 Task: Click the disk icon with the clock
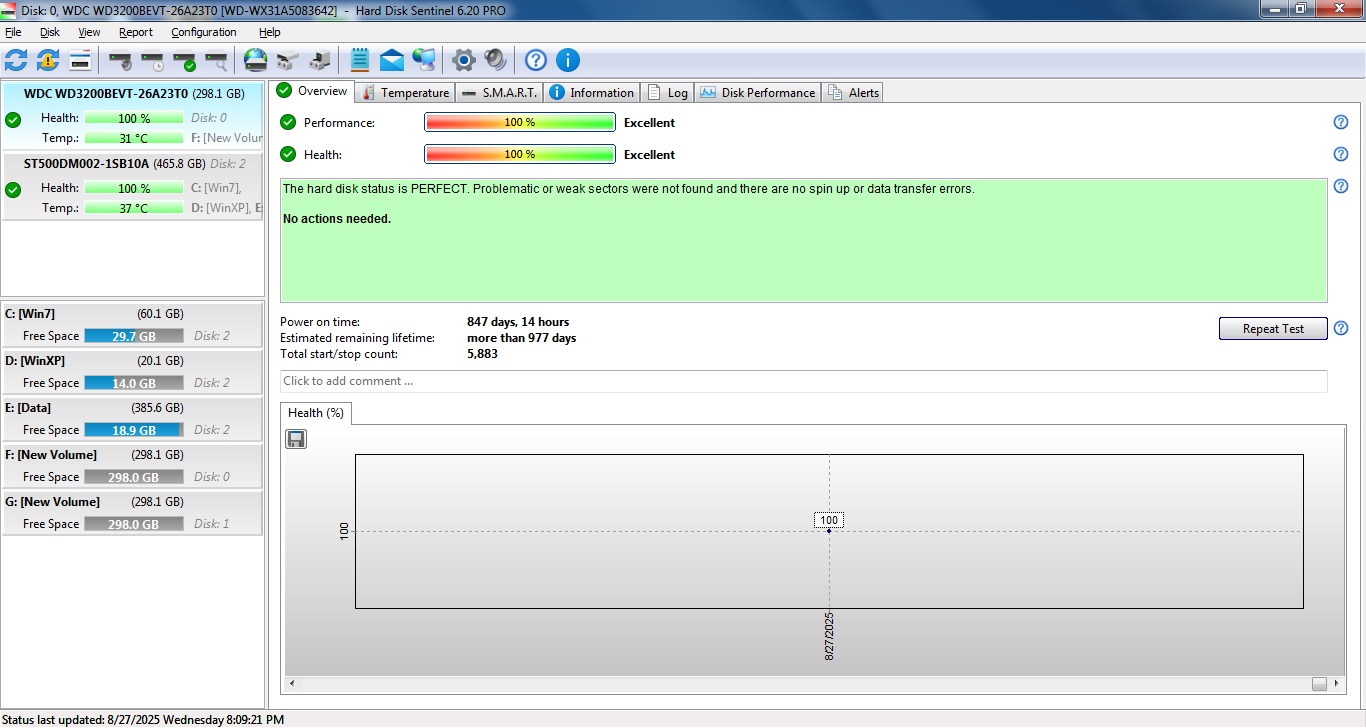point(152,61)
